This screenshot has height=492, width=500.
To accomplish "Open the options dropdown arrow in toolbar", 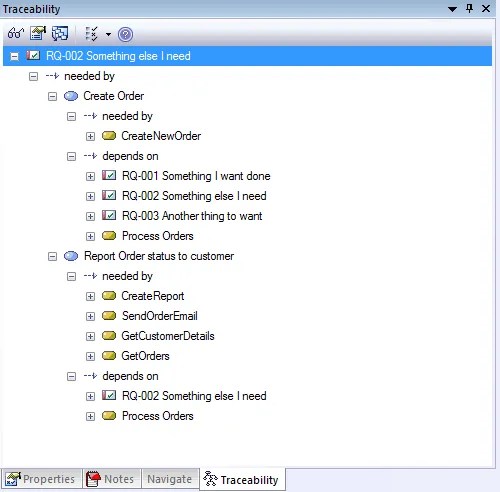I will (x=108, y=34).
